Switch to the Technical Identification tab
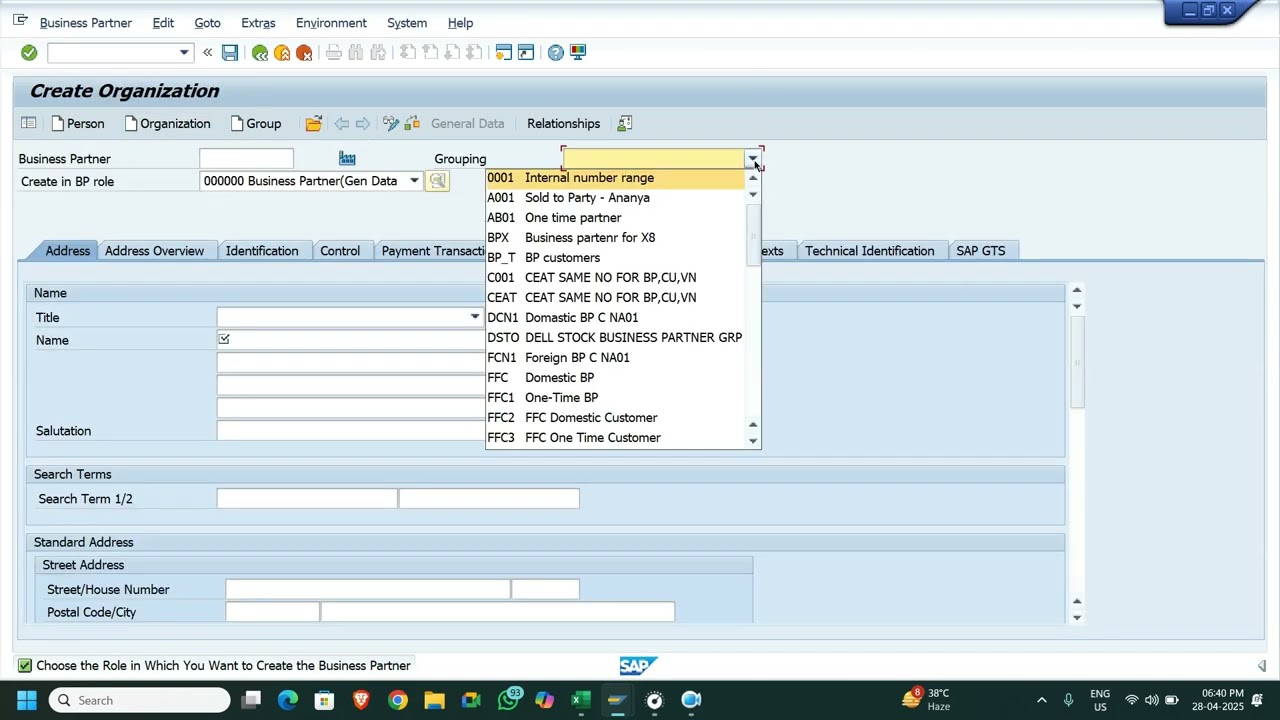The image size is (1280, 720). (869, 251)
